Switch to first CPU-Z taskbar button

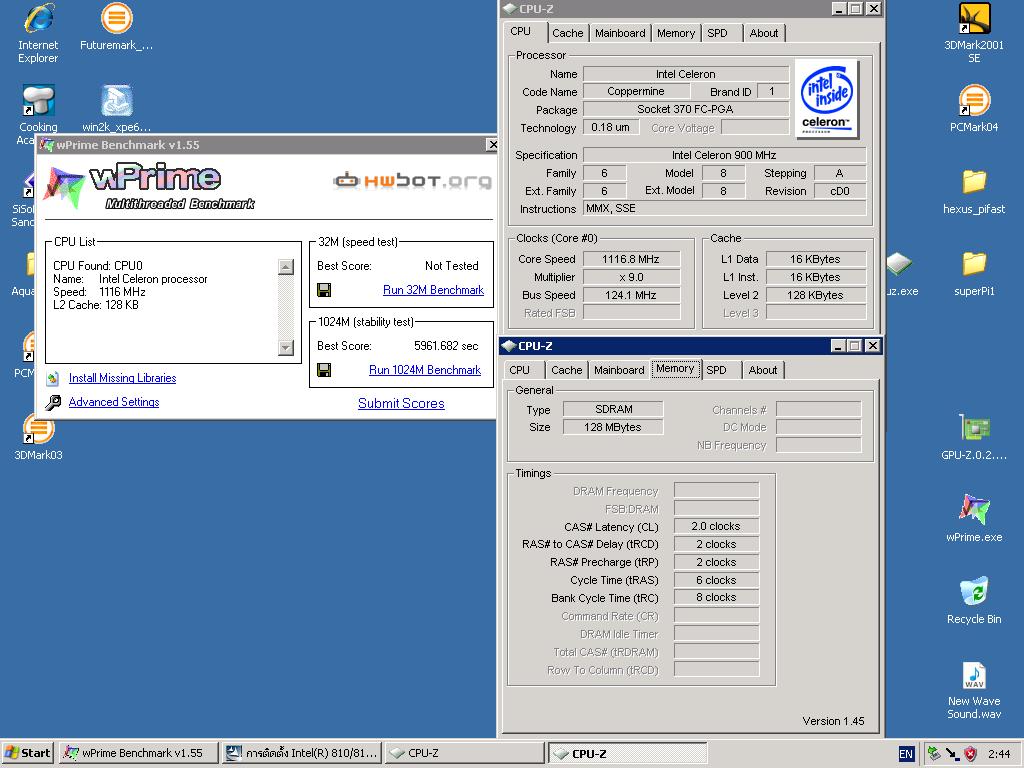[x=464, y=753]
